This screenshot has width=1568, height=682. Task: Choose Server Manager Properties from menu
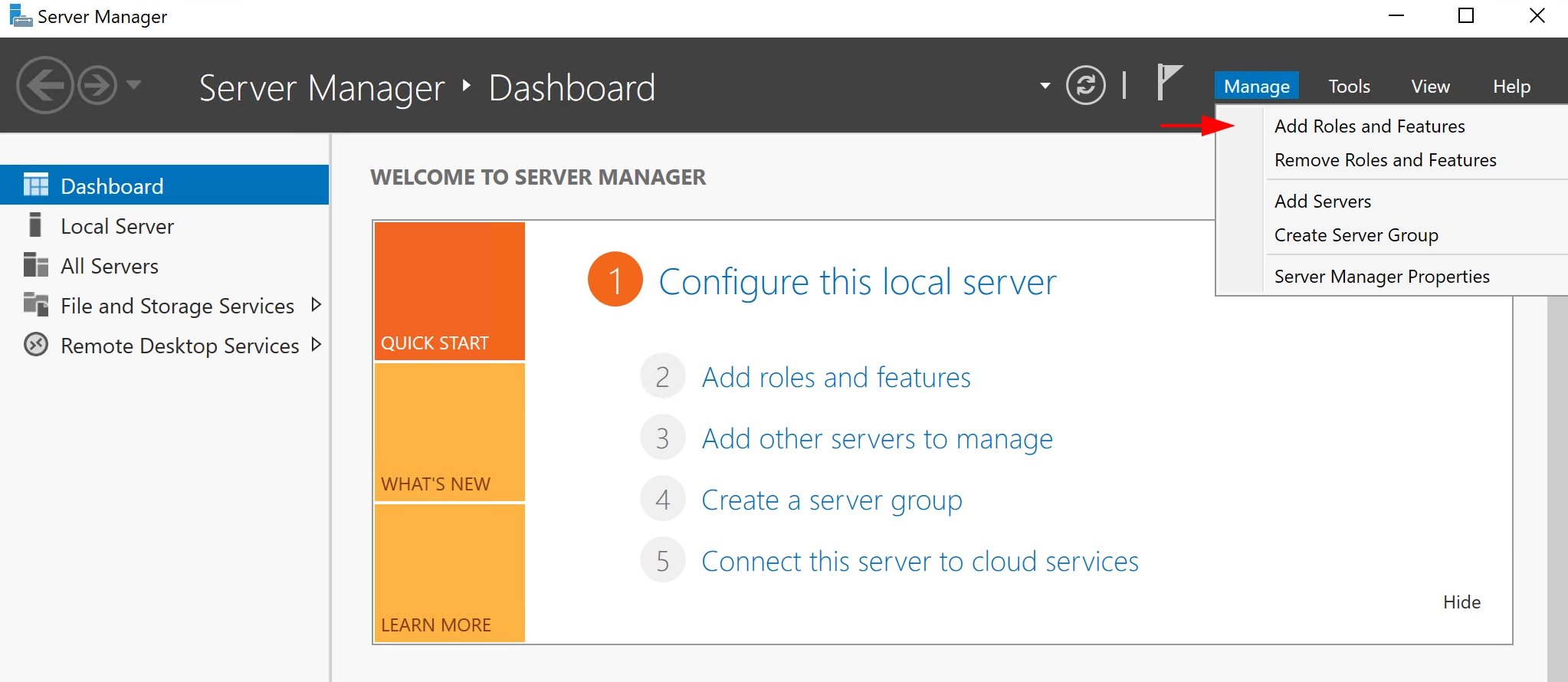[1381, 277]
